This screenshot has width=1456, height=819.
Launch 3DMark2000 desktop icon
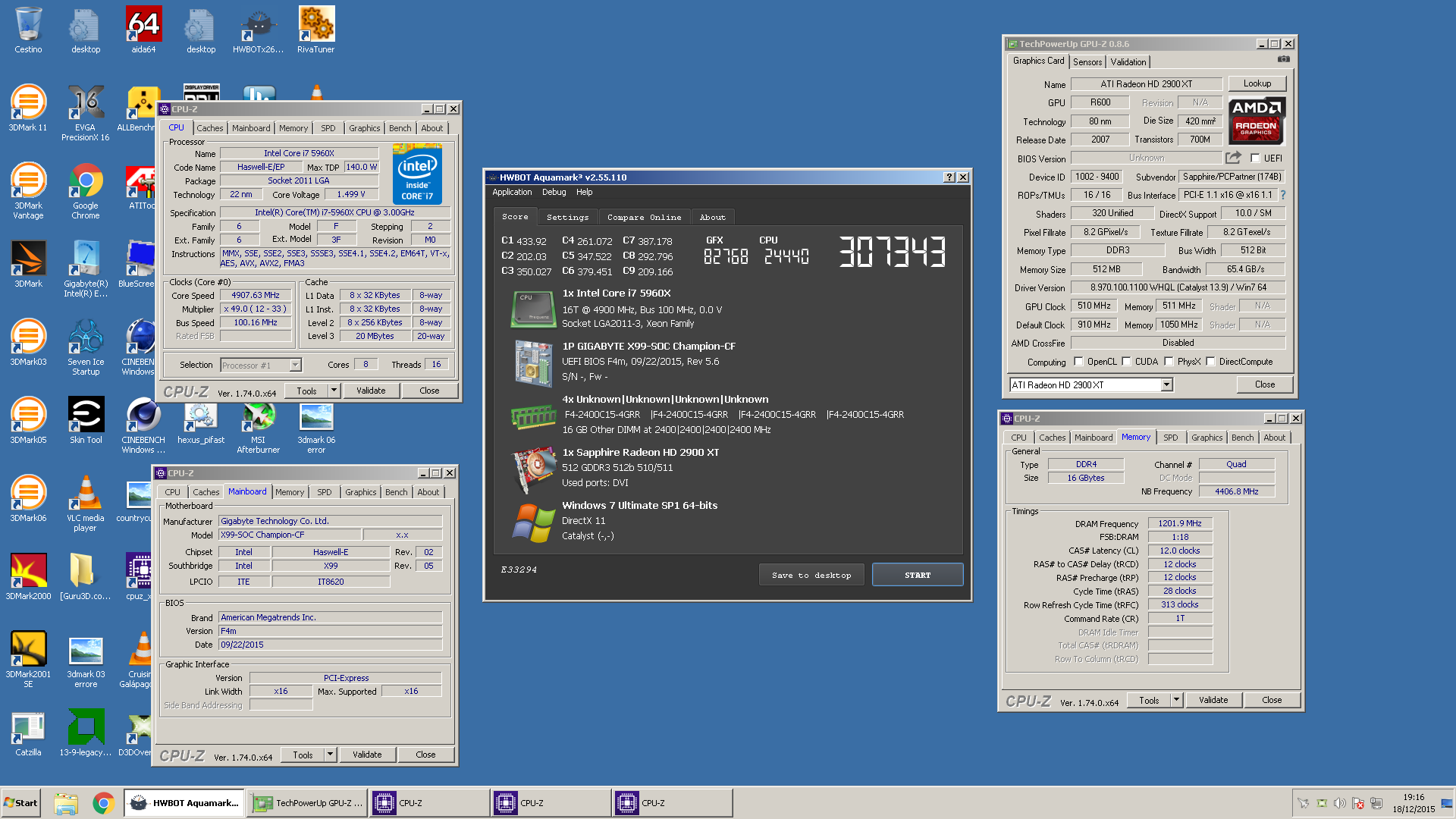pos(28,577)
